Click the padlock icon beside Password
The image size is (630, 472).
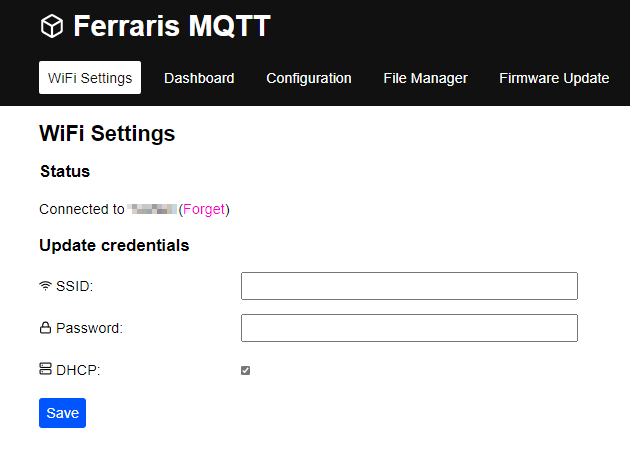[x=45, y=328]
